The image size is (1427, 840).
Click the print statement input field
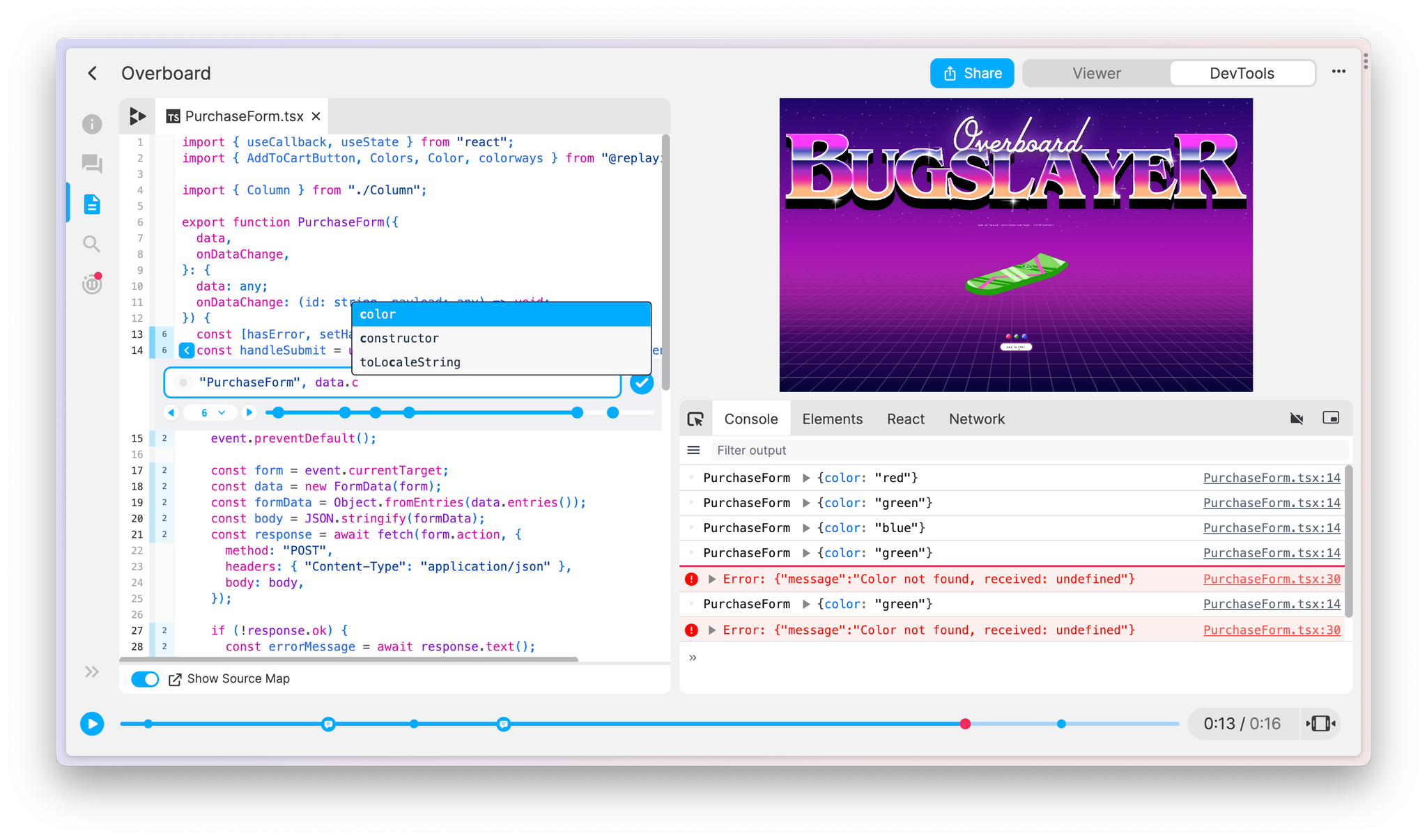[x=392, y=382]
